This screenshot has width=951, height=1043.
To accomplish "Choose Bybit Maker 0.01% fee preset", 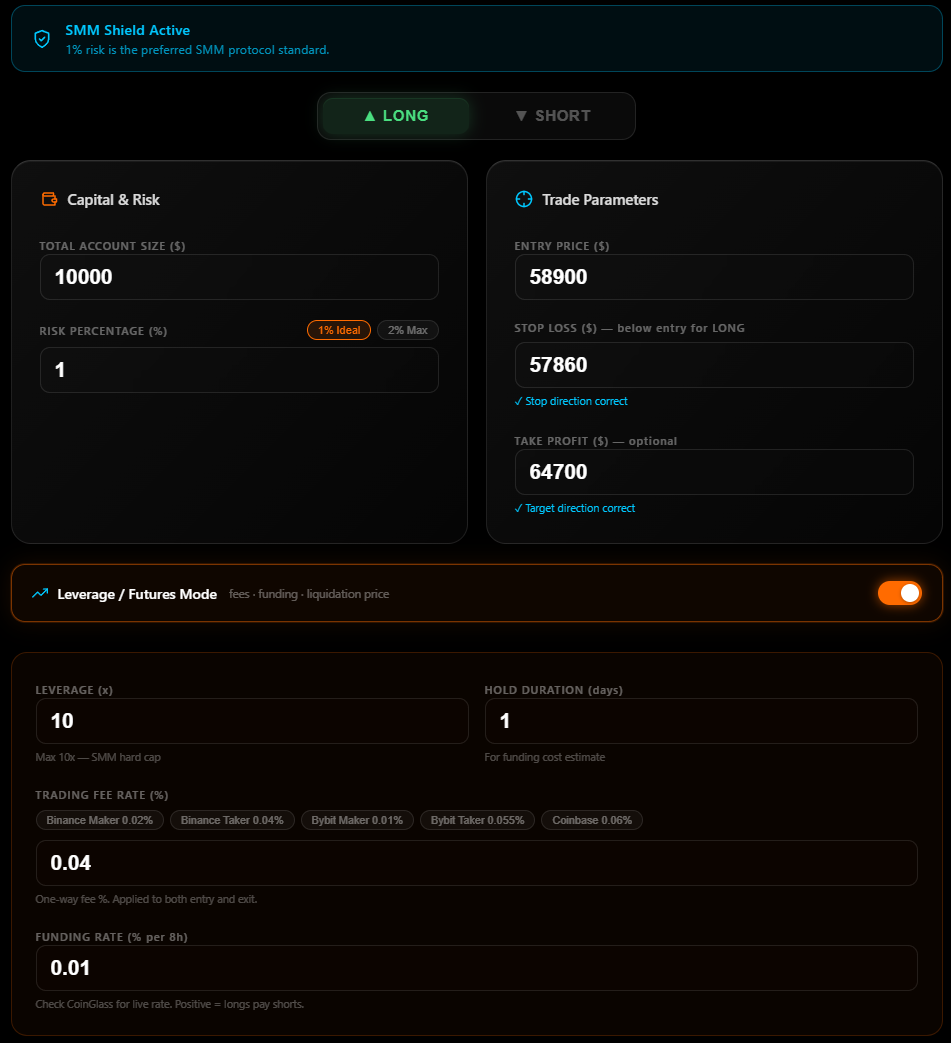I will click(357, 820).
